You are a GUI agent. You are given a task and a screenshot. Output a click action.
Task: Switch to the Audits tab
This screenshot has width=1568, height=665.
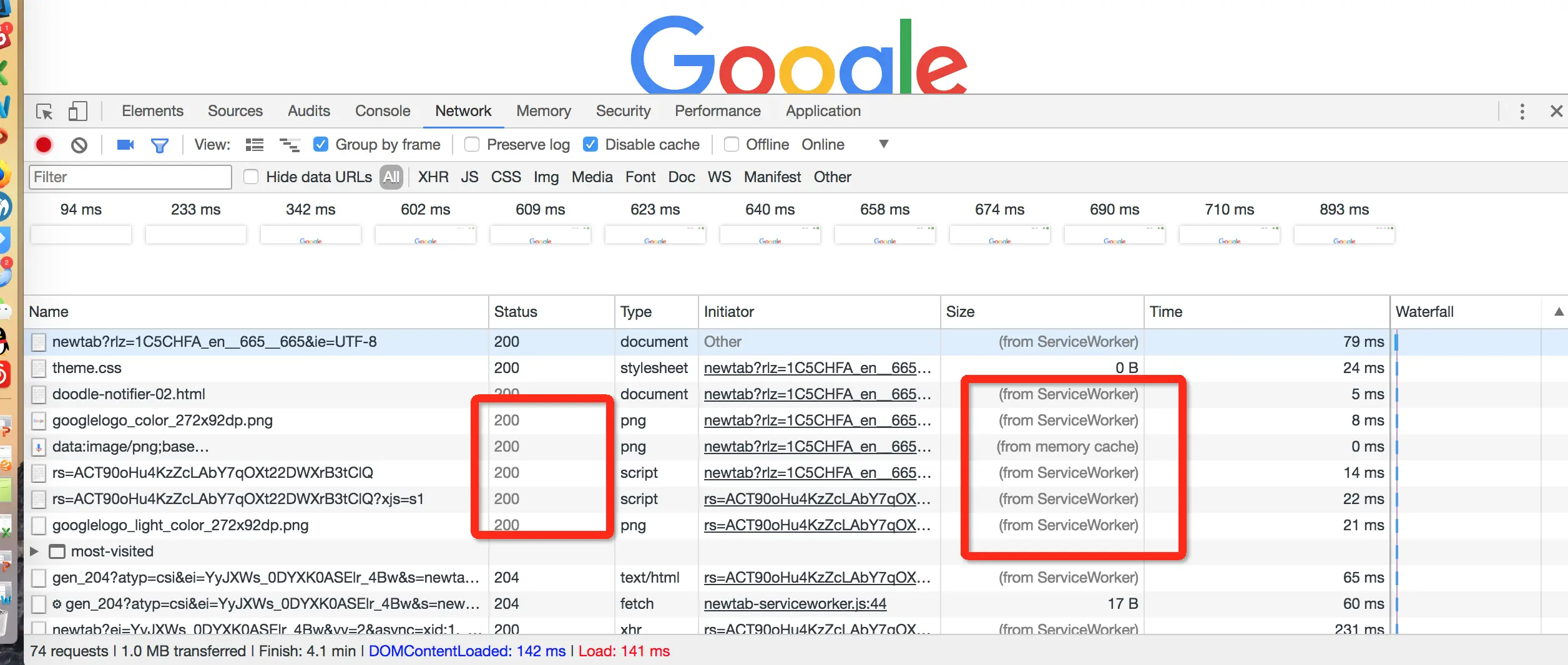click(309, 111)
